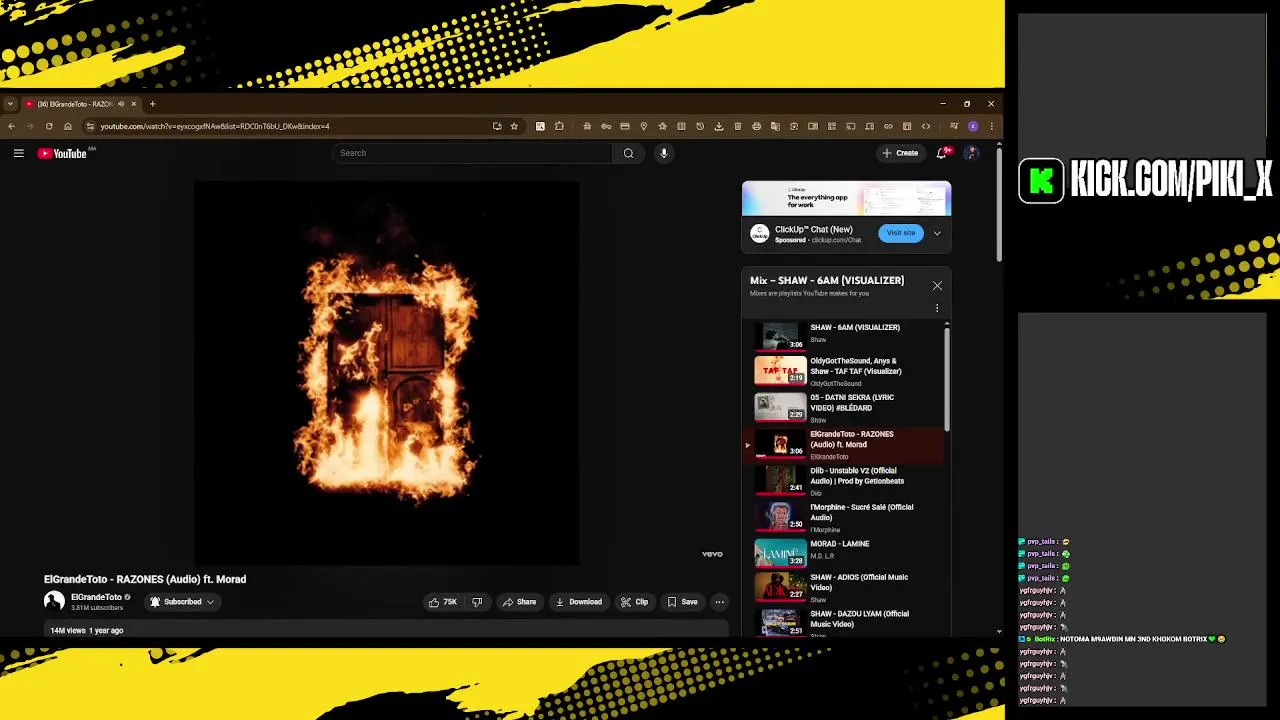
Task: Play 05 - DATNI SEKRA lyric video item
Action: point(845,408)
